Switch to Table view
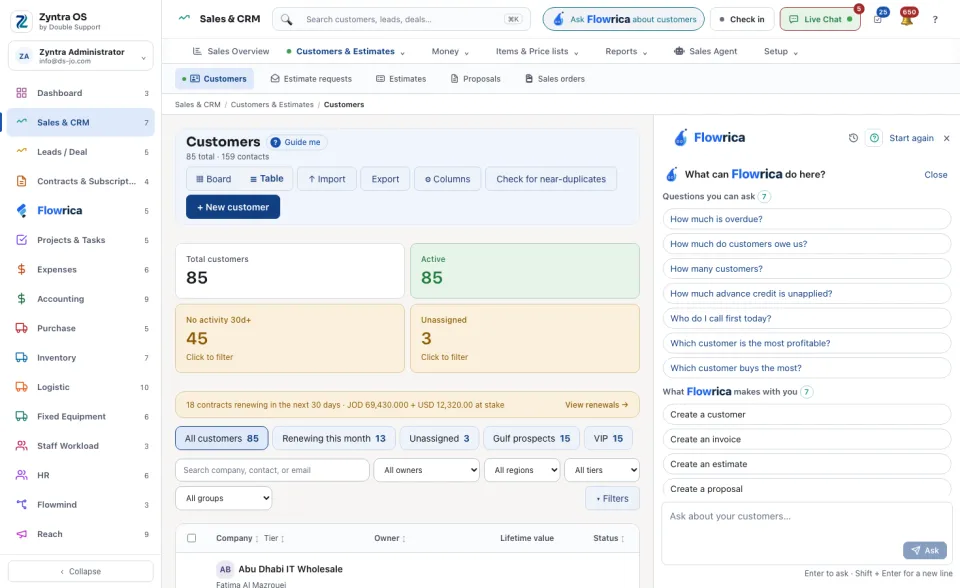The image size is (960, 588). point(266,179)
